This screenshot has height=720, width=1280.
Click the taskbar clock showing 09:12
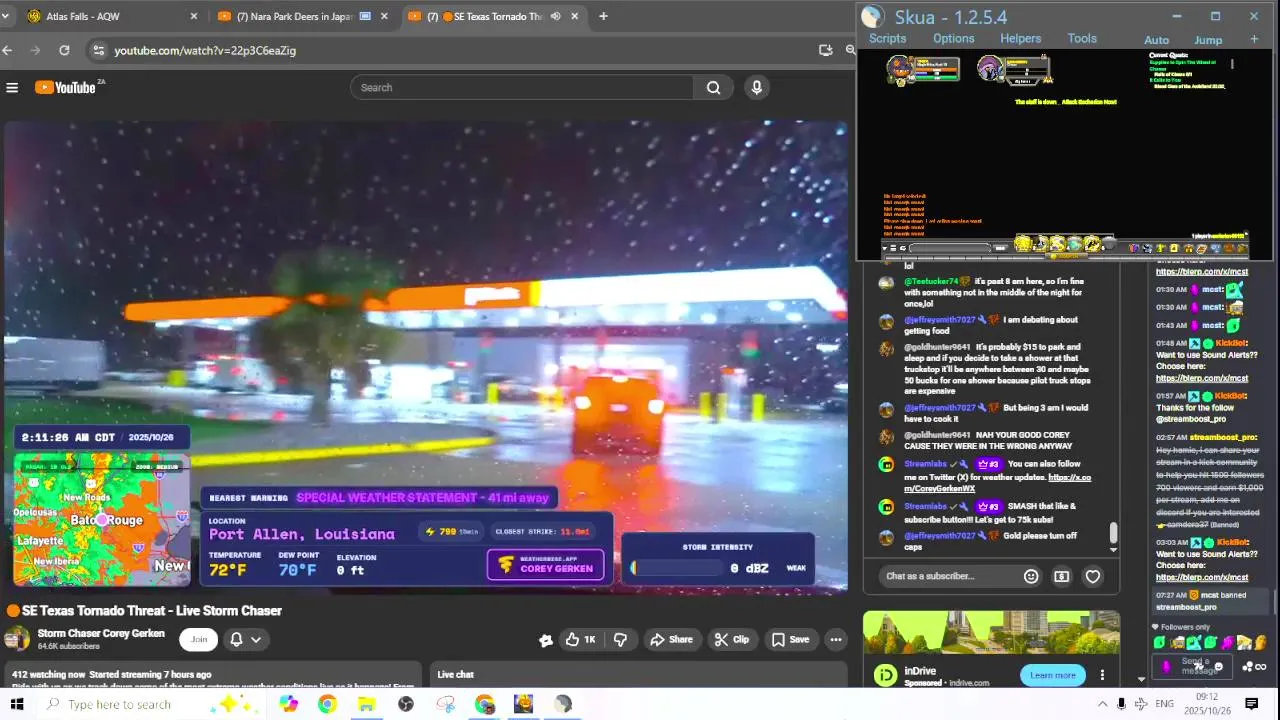tap(1207, 704)
